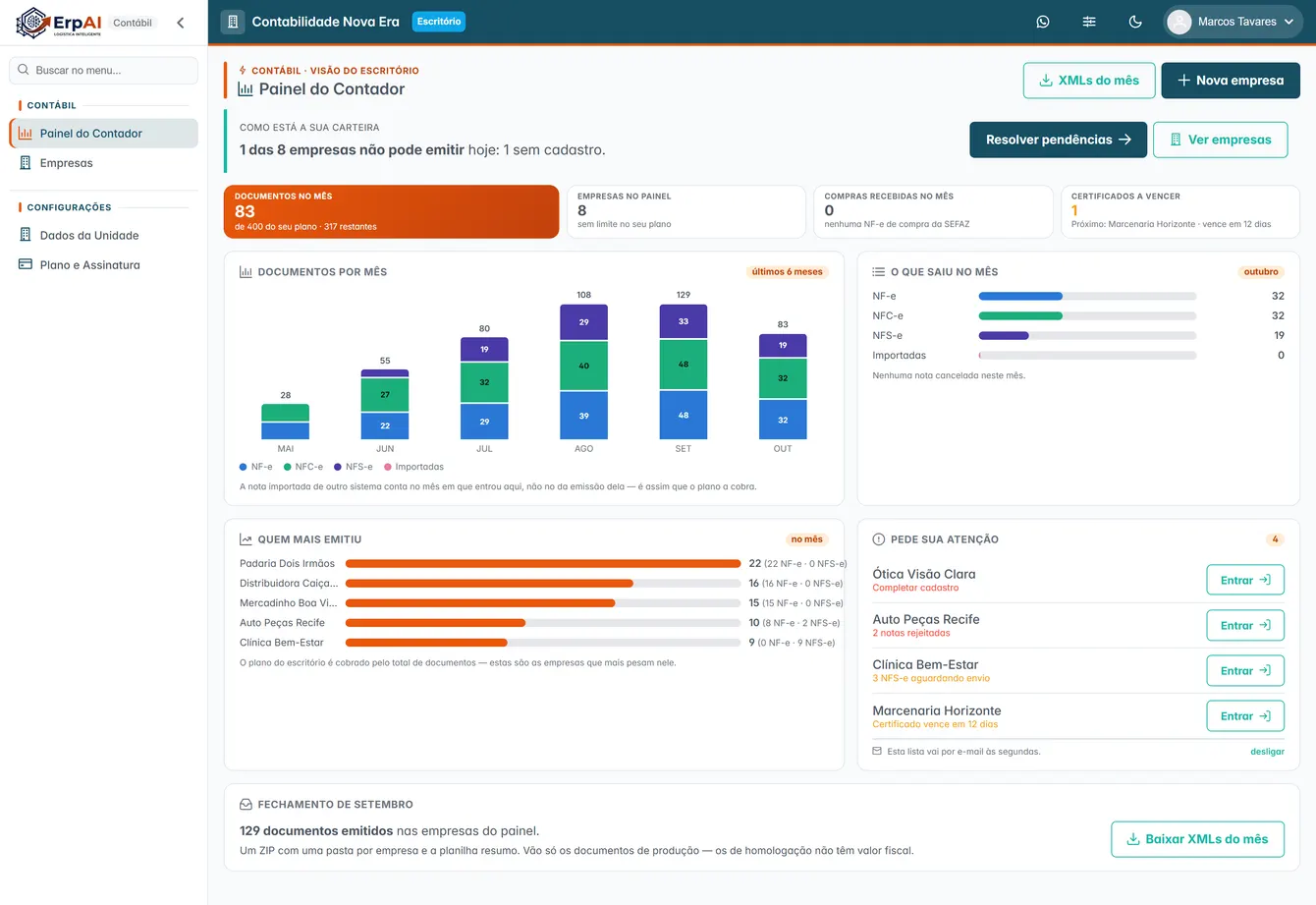Image resolution: width=1316 pixels, height=905 pixels.
Task: Click the SET stacked bar in chart
Action: 684,371
